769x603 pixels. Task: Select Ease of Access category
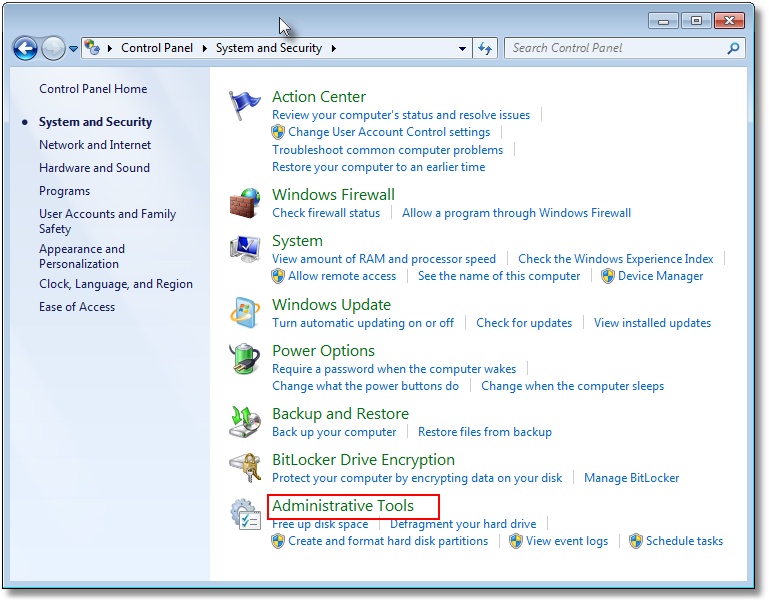pyautogui.click(x=77, y=307)
